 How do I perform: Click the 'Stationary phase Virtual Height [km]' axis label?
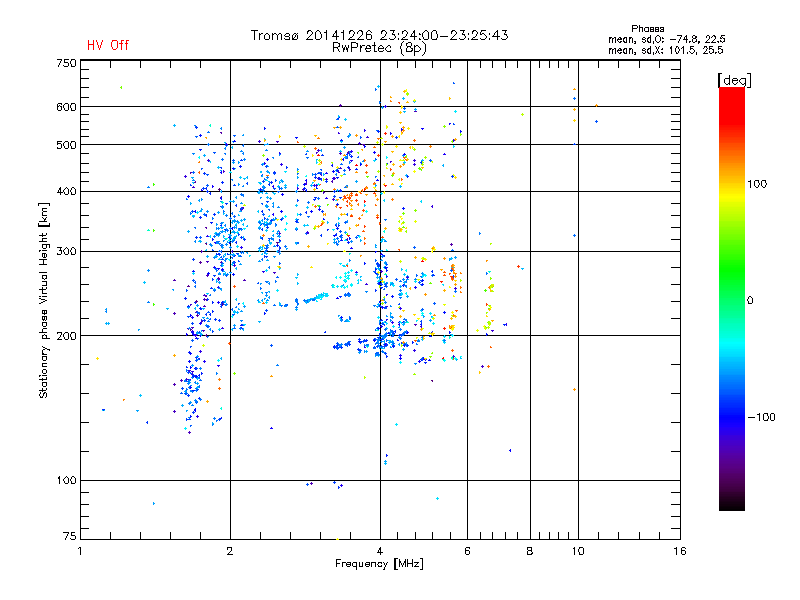(x=44, y=300)
